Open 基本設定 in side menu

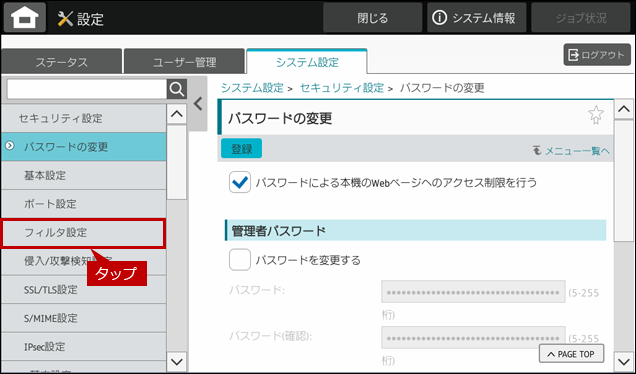[x=84, y=175]
